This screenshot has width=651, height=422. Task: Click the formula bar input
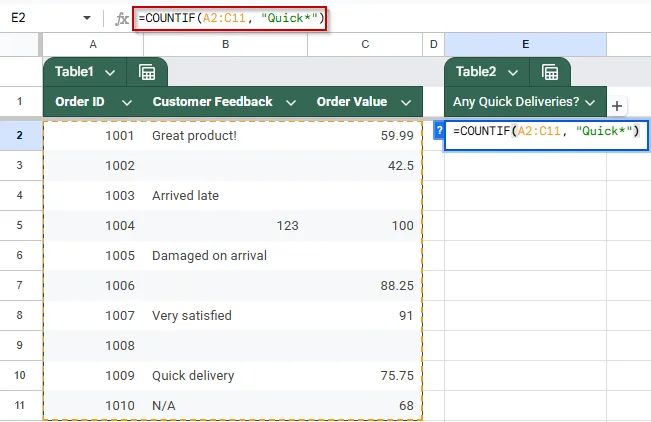230,18
